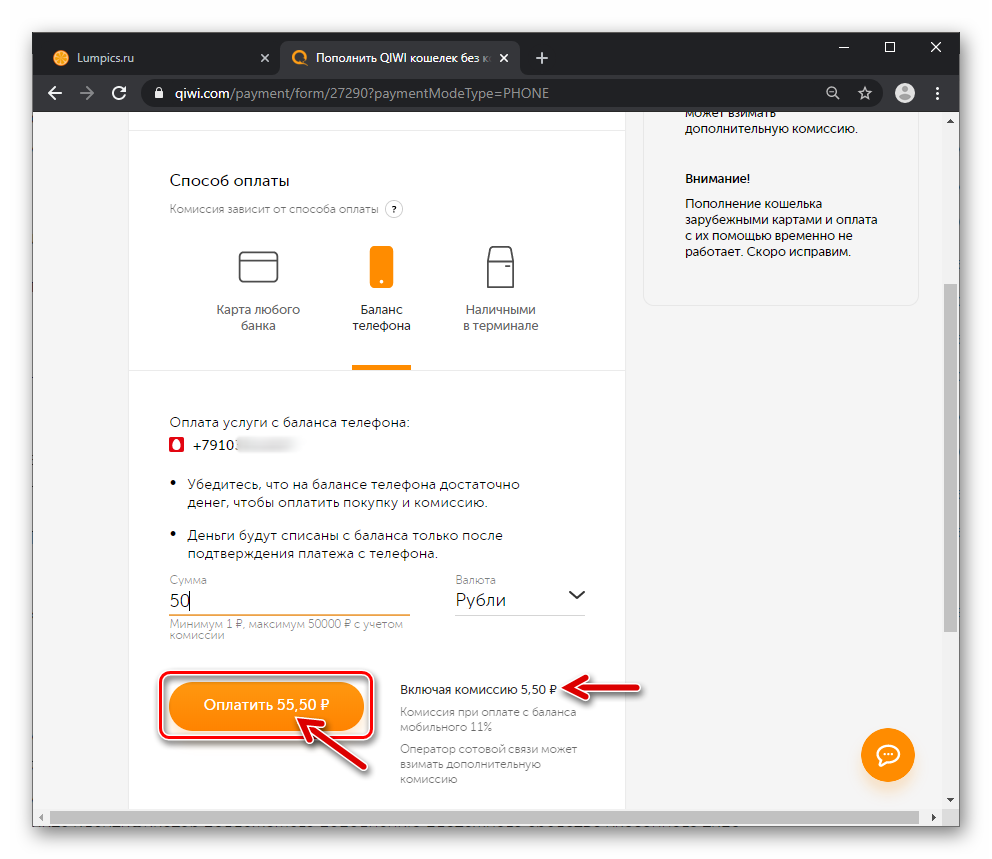Viewport: 992px width, 859px height.
Task: Close the QIWI wallet tab
Action: pos(504,58)
